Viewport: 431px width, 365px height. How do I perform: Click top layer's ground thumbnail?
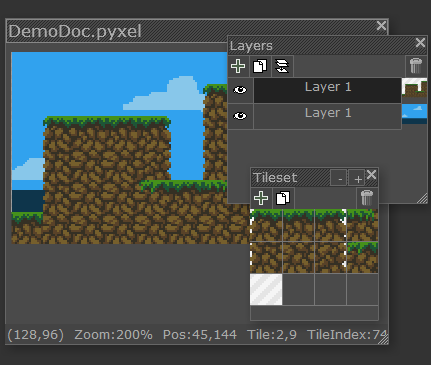point(414,88)
